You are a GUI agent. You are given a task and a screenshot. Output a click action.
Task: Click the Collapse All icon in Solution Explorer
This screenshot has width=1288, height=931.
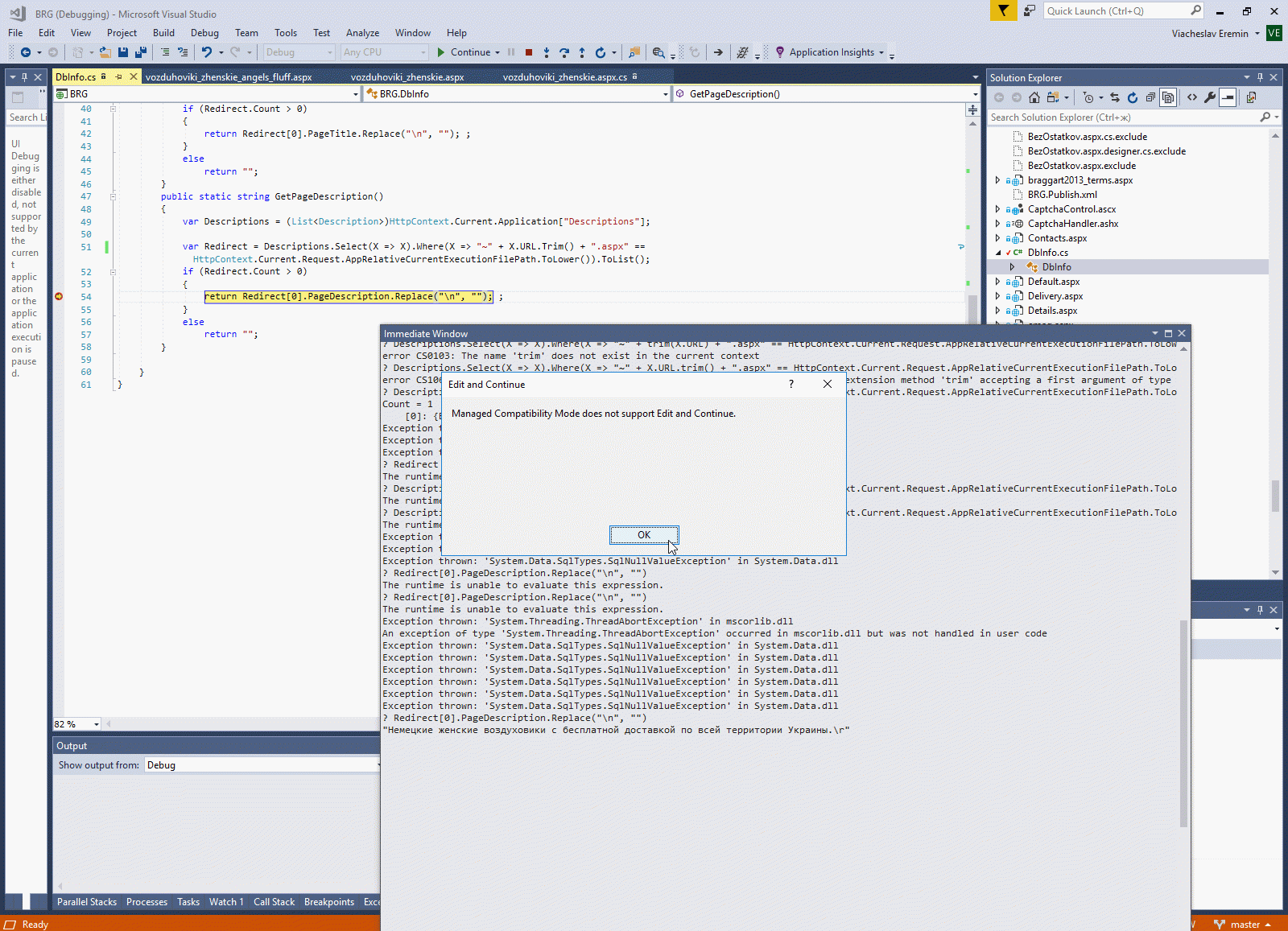[1150, 97]
